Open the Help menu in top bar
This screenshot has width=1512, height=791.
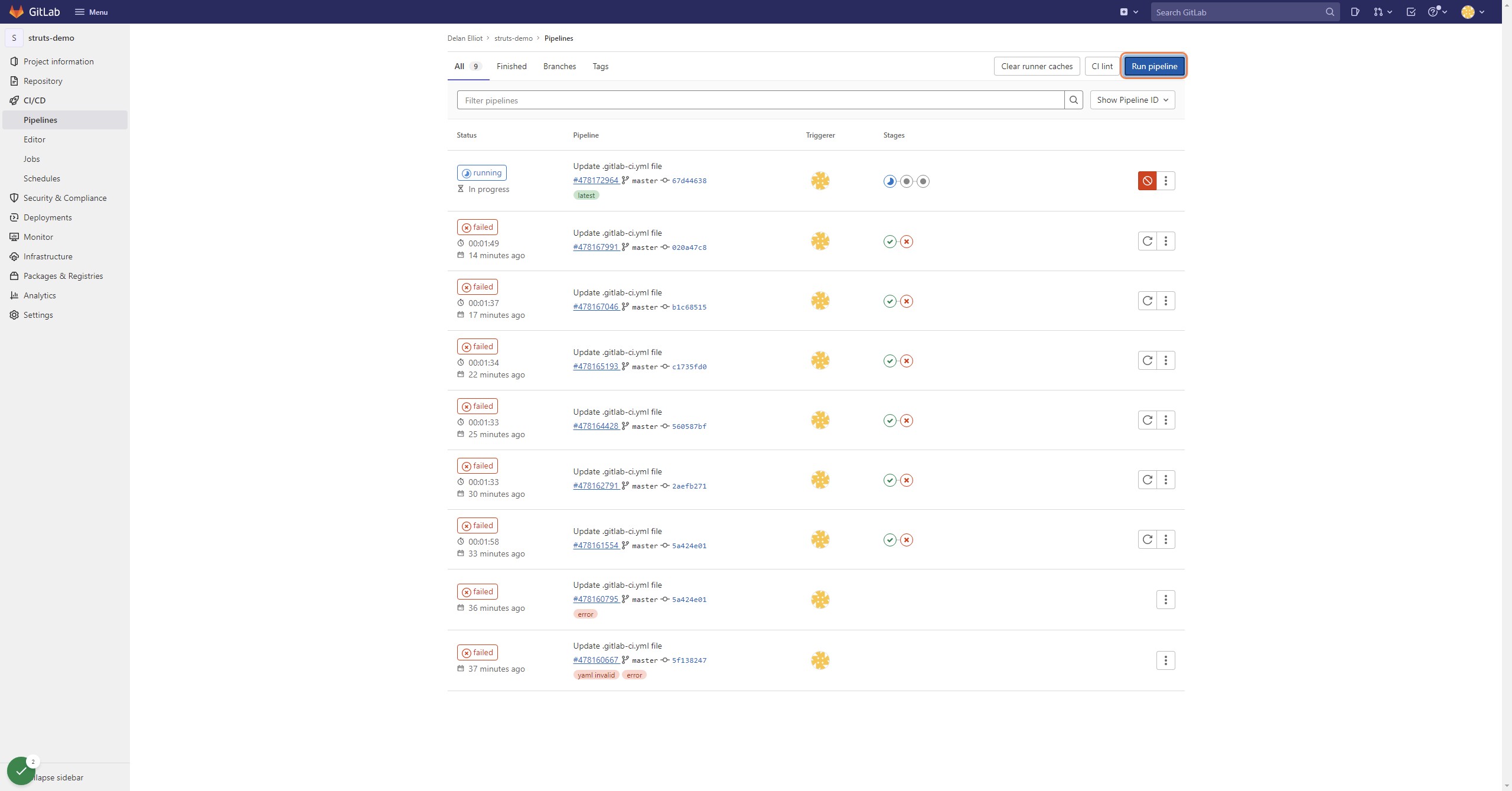tap(1437, 12)
